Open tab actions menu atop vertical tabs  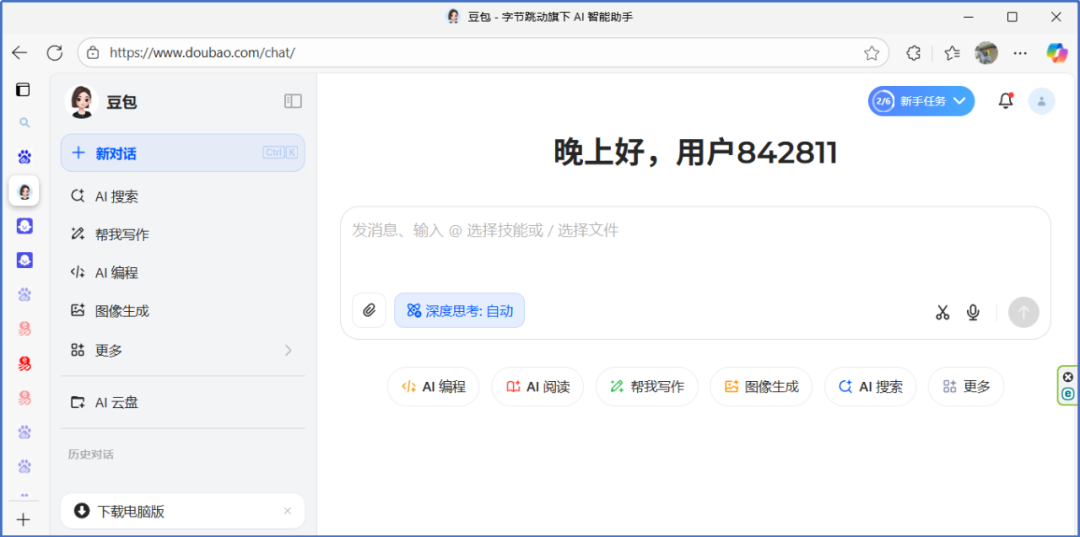[x=24, y=90]
